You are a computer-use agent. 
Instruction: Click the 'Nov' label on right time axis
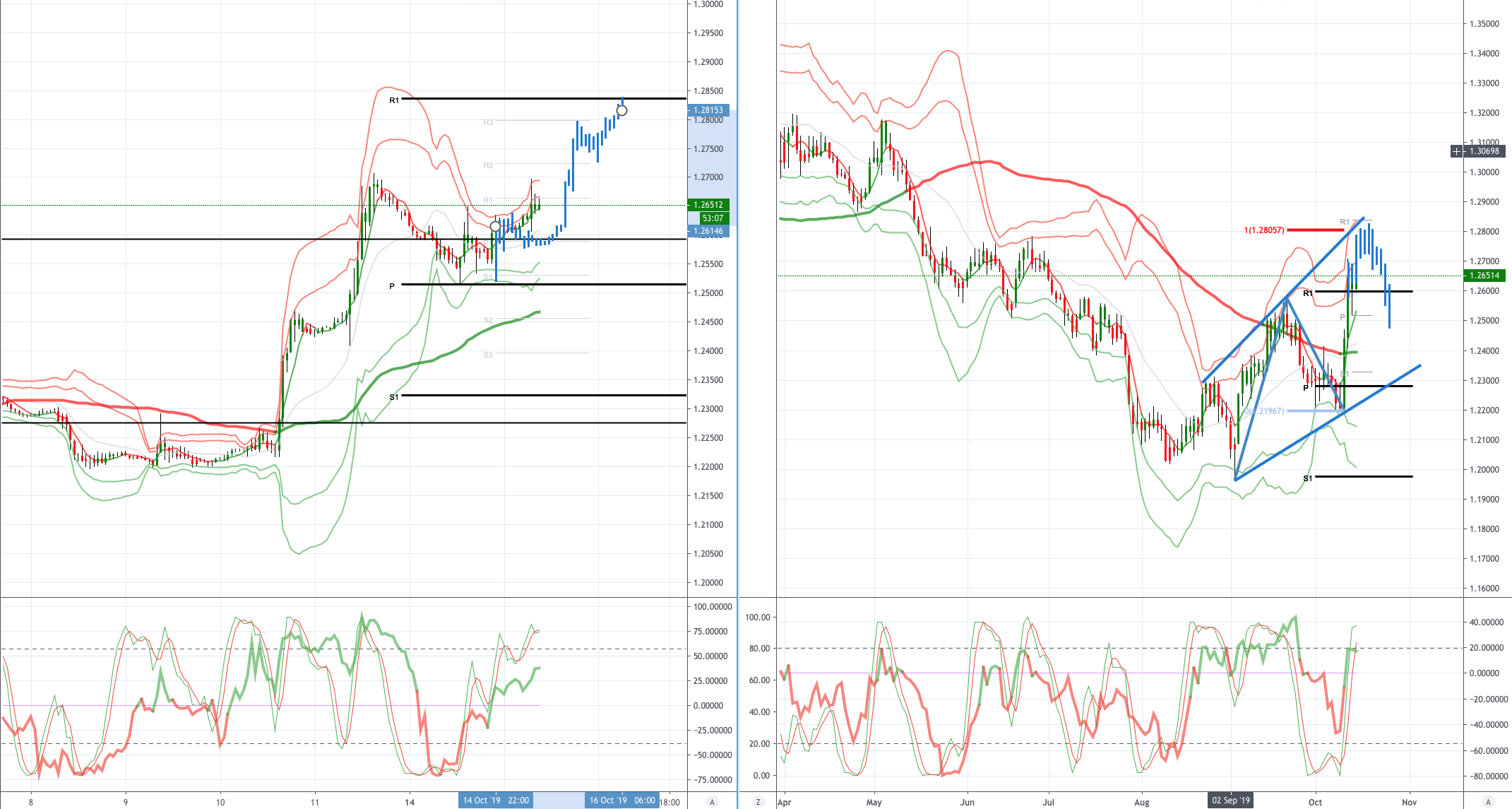click(x=1409, y=803)
